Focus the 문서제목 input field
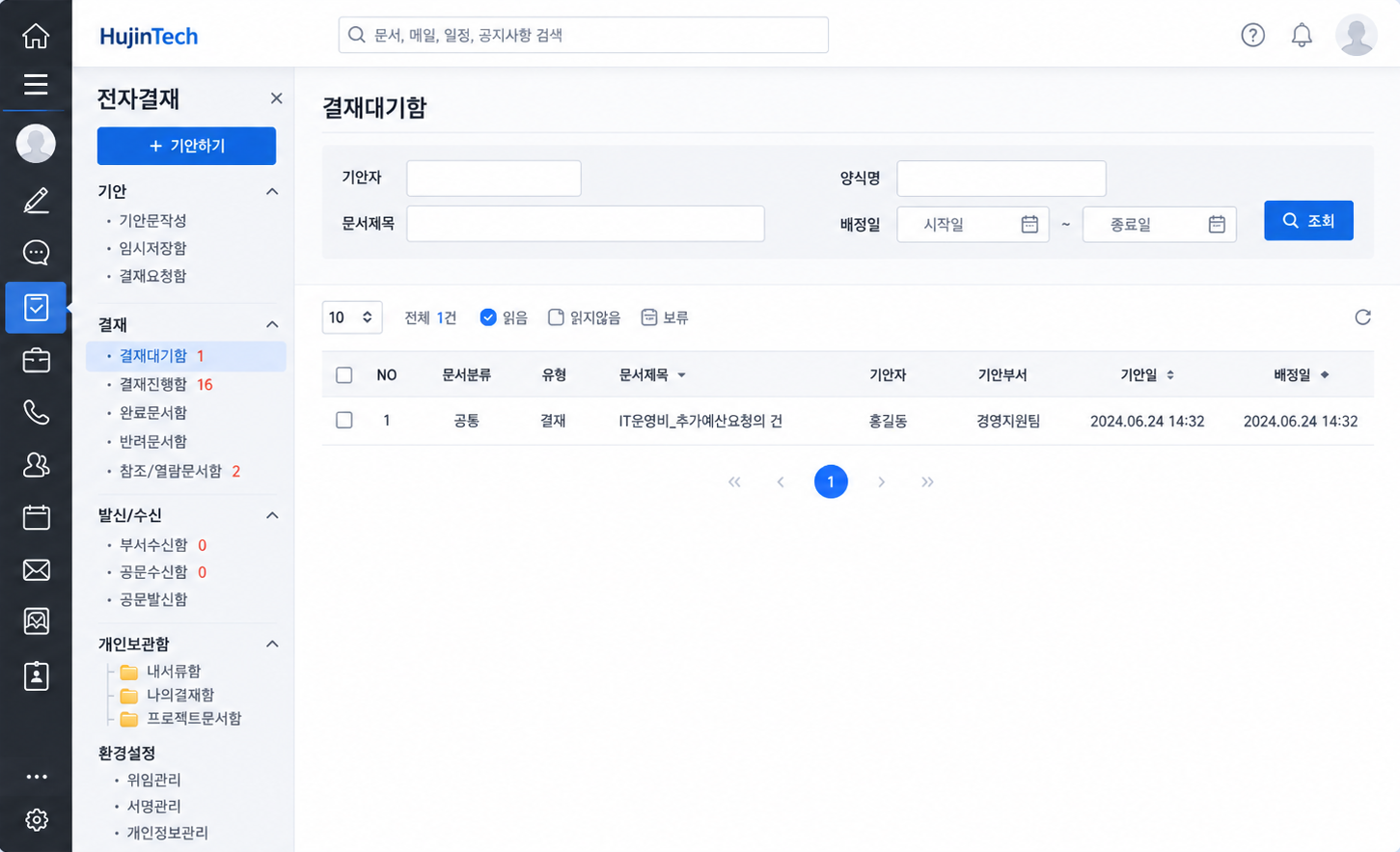Image resolution: width=1400 pixels, height=852 pixels. 585,224
